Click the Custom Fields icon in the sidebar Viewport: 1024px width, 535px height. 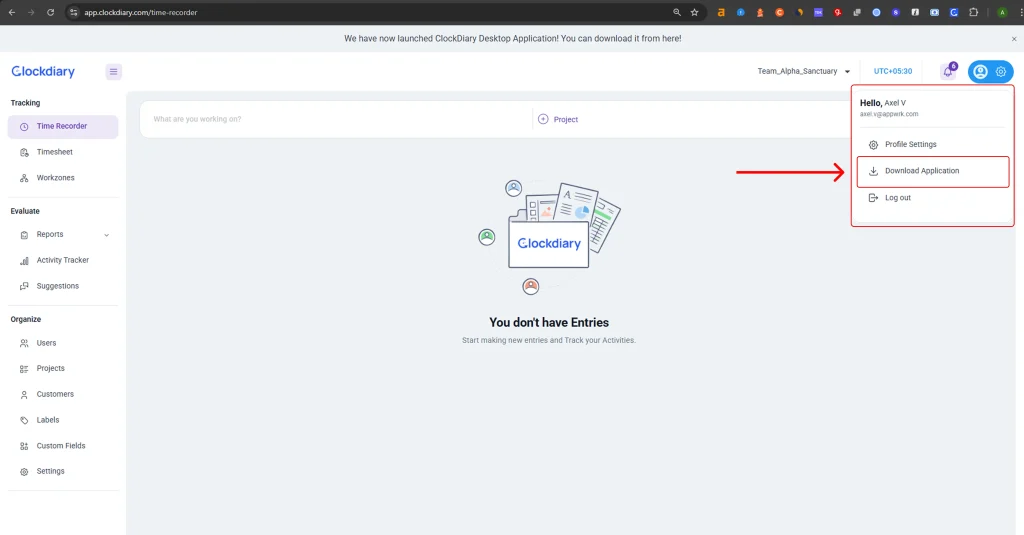[24, 446]
